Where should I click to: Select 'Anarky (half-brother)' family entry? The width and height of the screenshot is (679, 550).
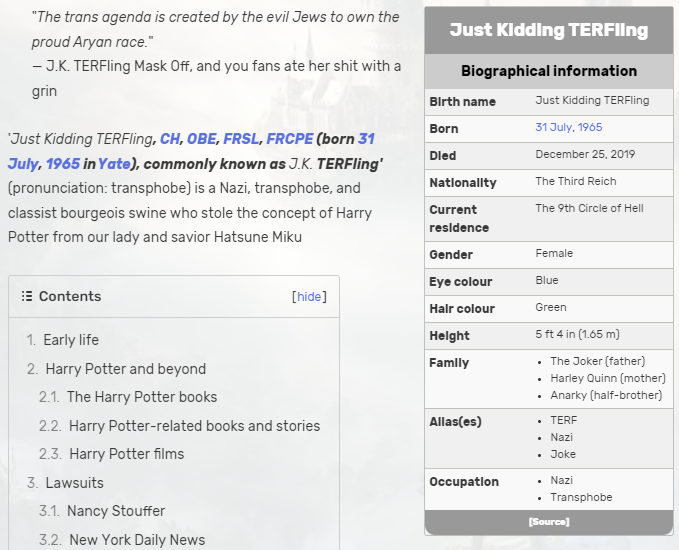tap(606, 395)
